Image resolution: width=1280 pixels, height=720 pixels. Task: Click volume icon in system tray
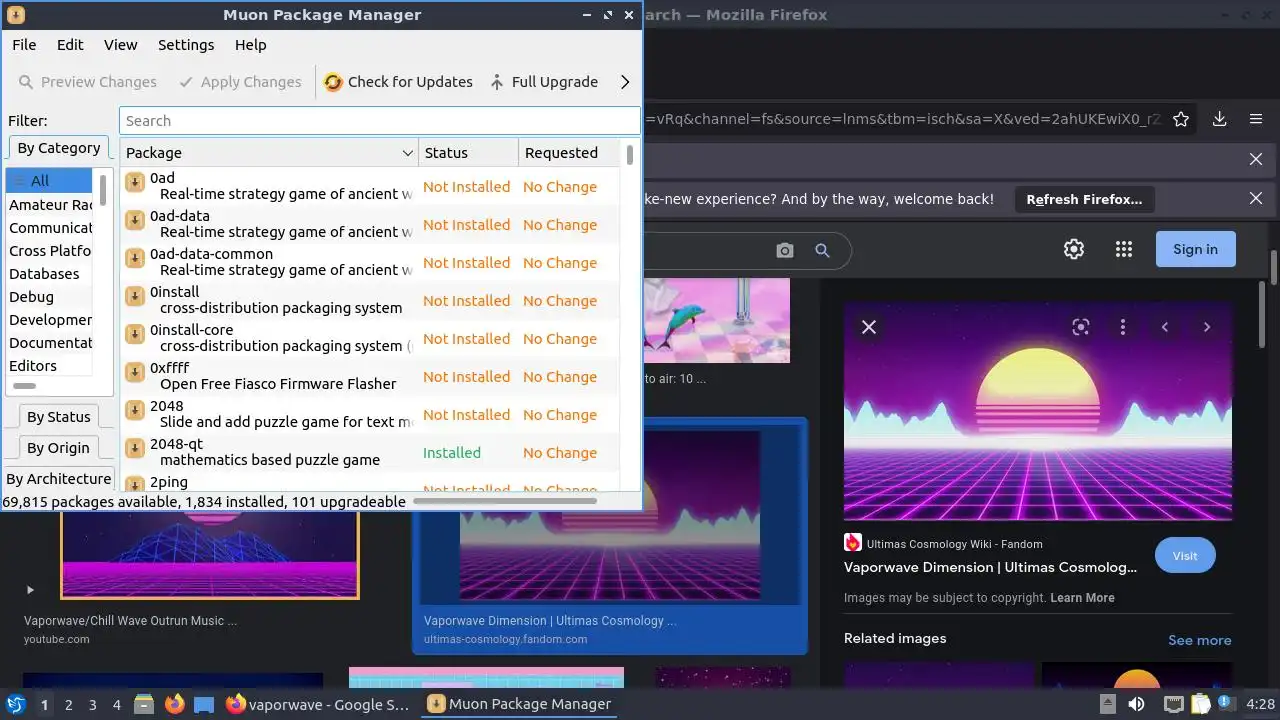1137,704
